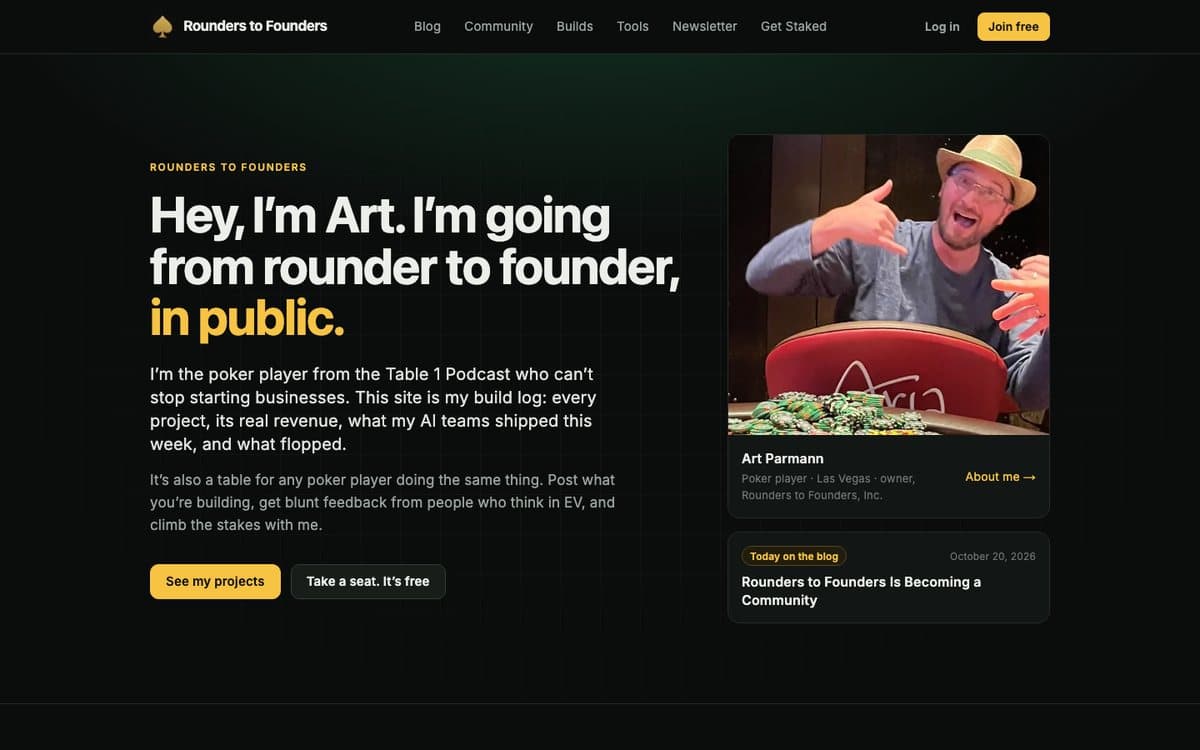Click the 'in public.' yellow headline text

pos(247,319)
